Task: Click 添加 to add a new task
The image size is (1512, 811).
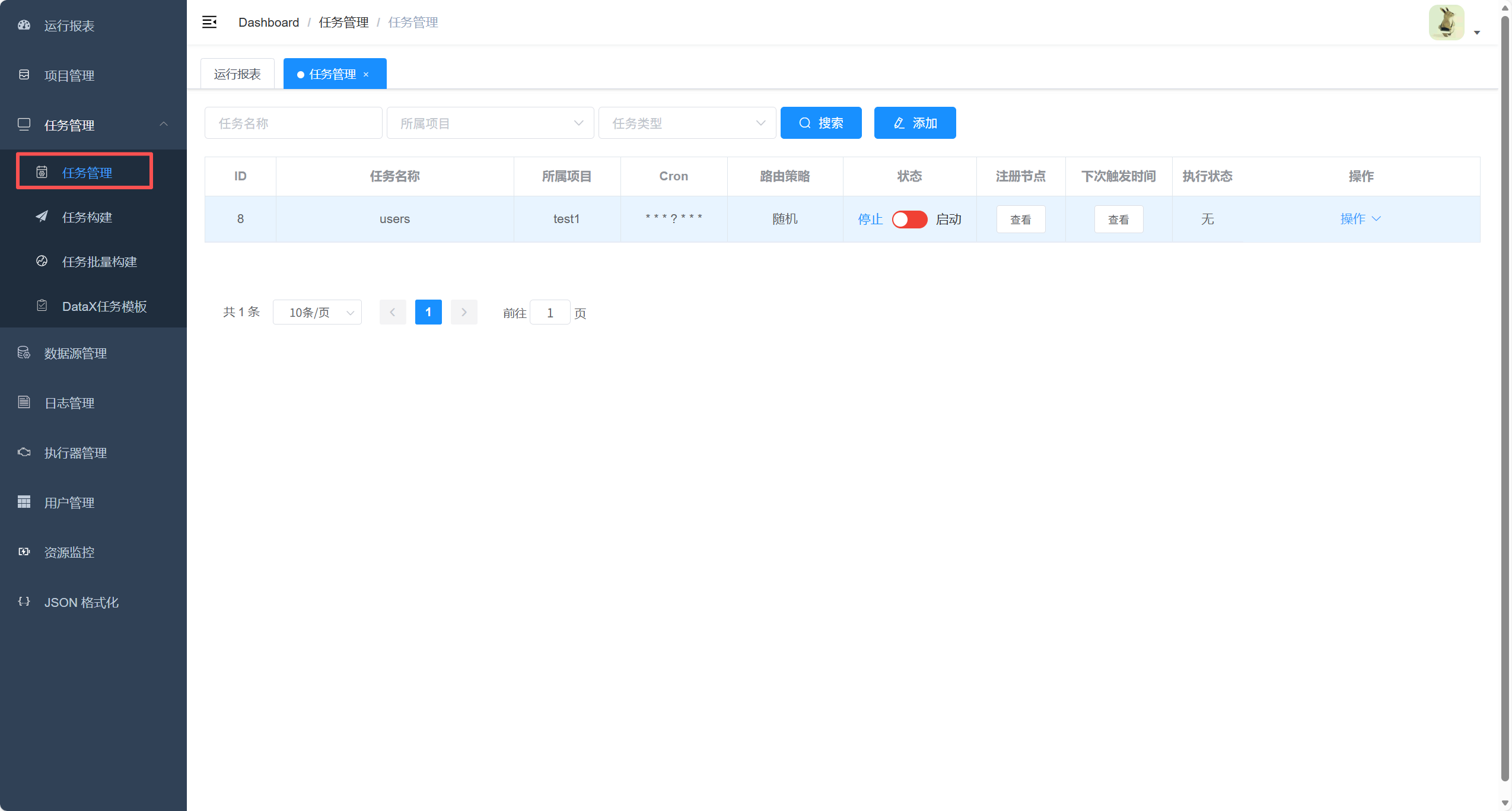Action: [914, 123]
